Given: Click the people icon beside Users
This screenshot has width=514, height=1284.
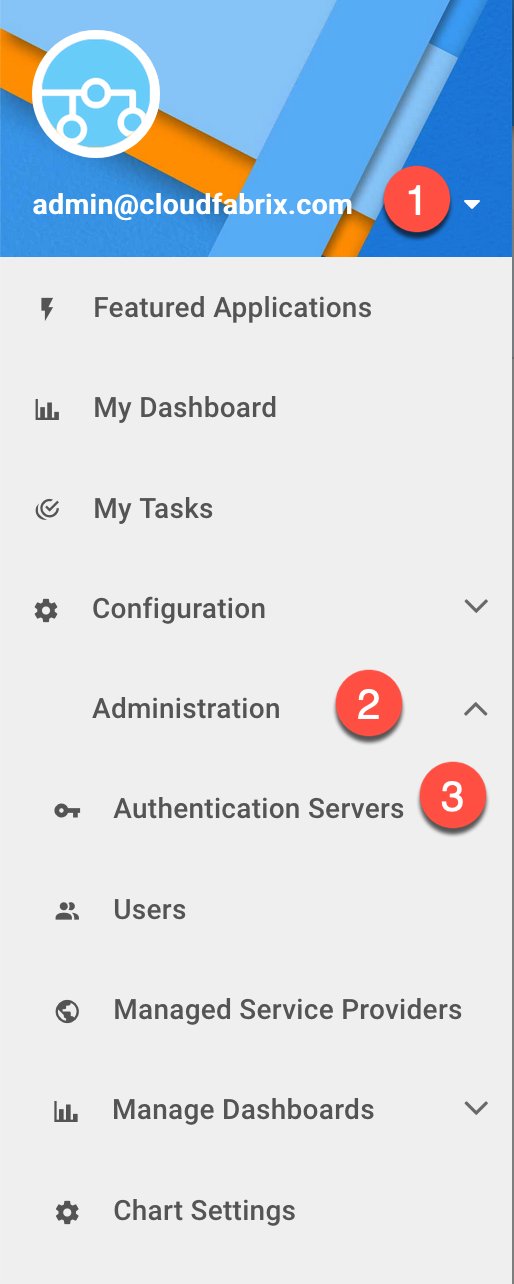Looking at the screenshot, I should coord(67,910).
